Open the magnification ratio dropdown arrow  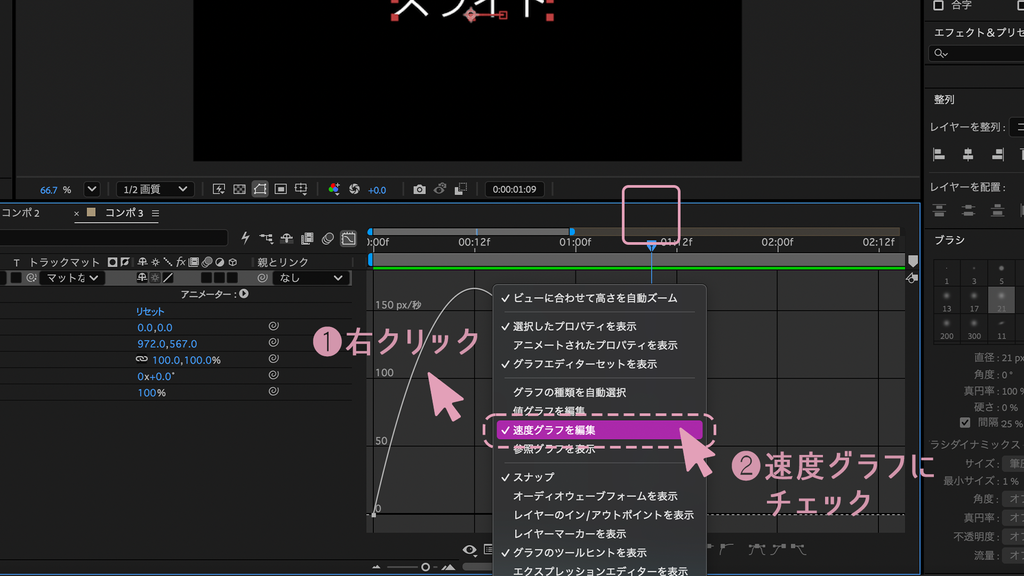click(91, 189)
